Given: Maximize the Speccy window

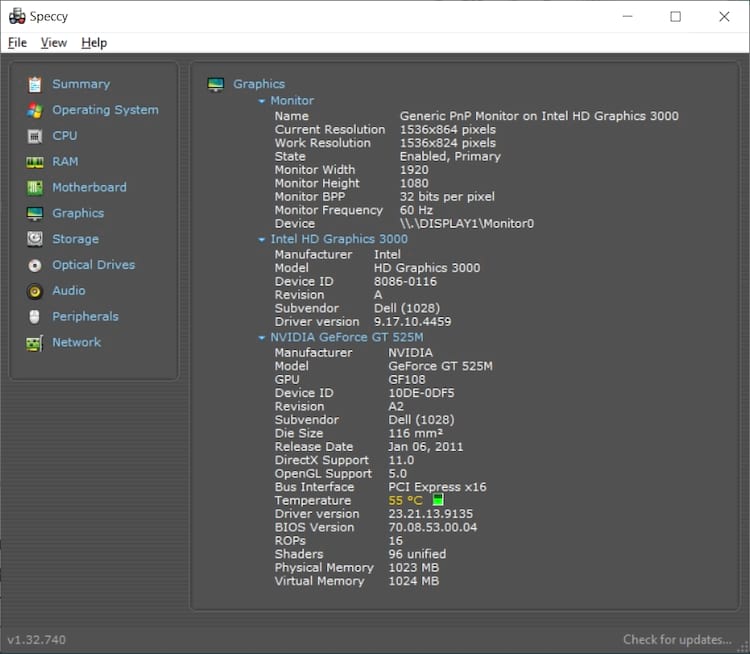Looking at the screenshot, I should (675, 17).
